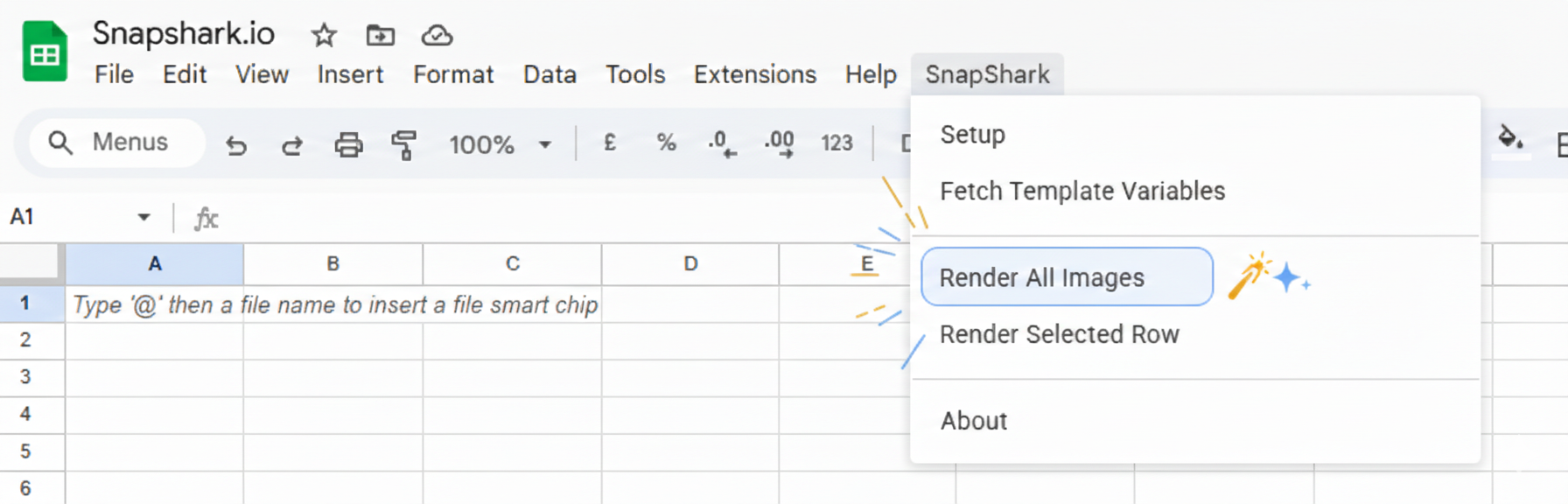Image resolution: width=1568 pixels, height=504 pixels.
Task: Star the Snapshark.io spreadsheet
Action: click(323, 36)
